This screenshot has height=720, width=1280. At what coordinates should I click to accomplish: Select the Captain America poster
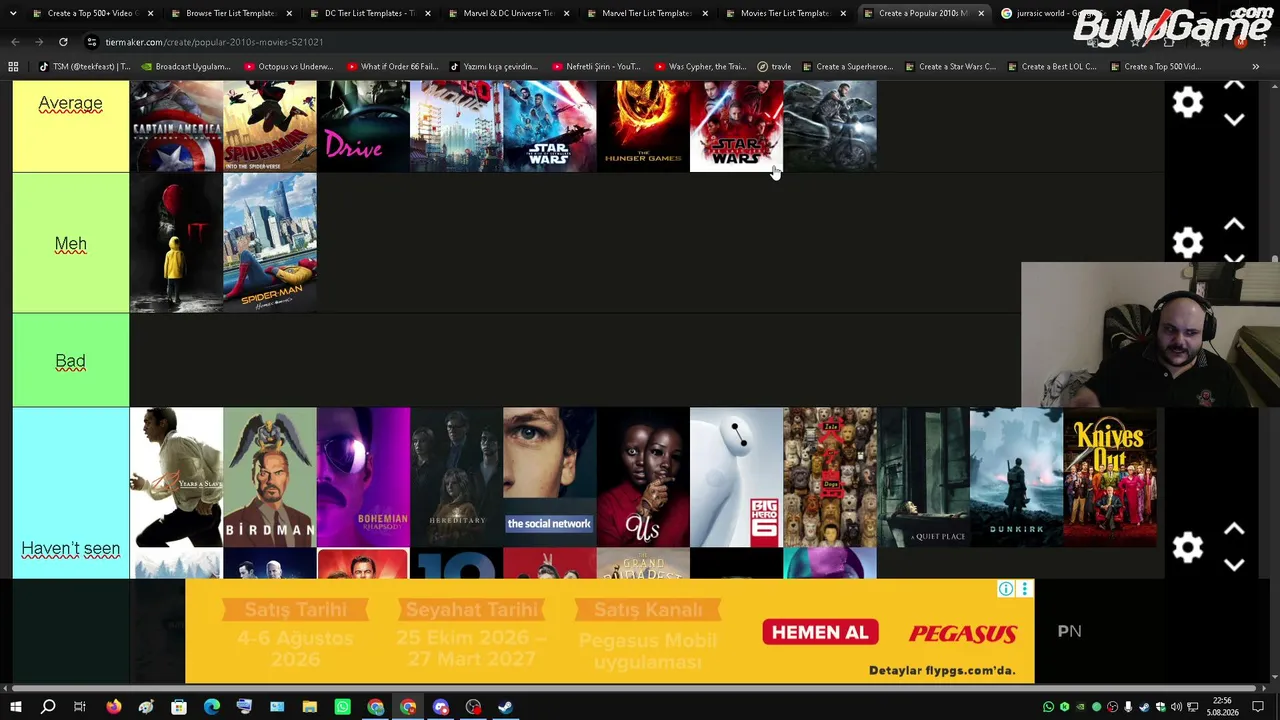tap(176, 126)
